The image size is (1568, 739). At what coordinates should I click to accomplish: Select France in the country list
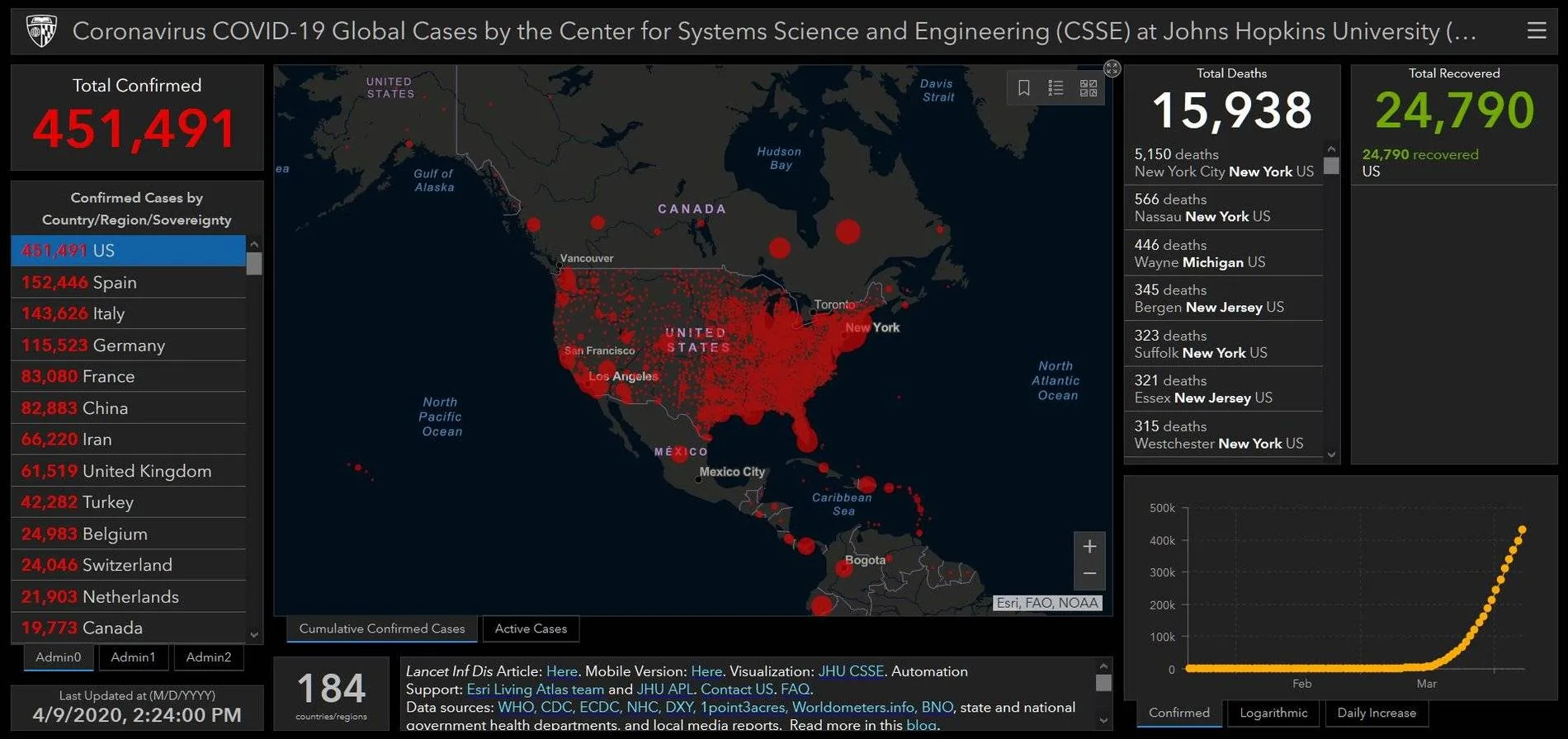(x=129, y=376)
